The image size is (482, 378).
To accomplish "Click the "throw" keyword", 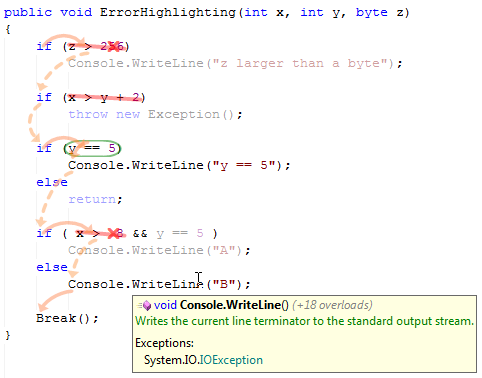I will (88, 114).
